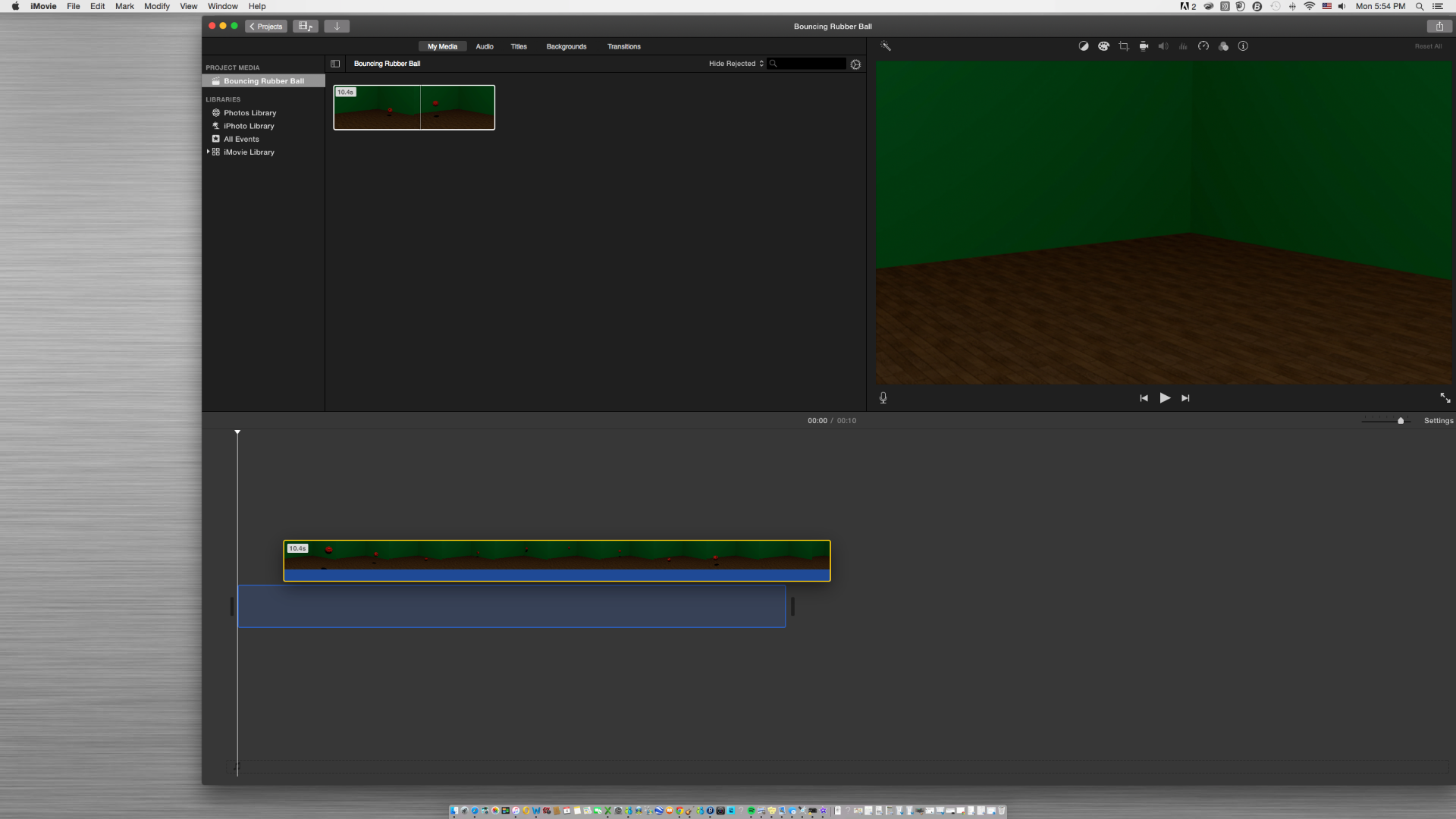Open the Share menu at top right
The image size is (1456, 819).
pyautogui.click(x=1439, y=26)
